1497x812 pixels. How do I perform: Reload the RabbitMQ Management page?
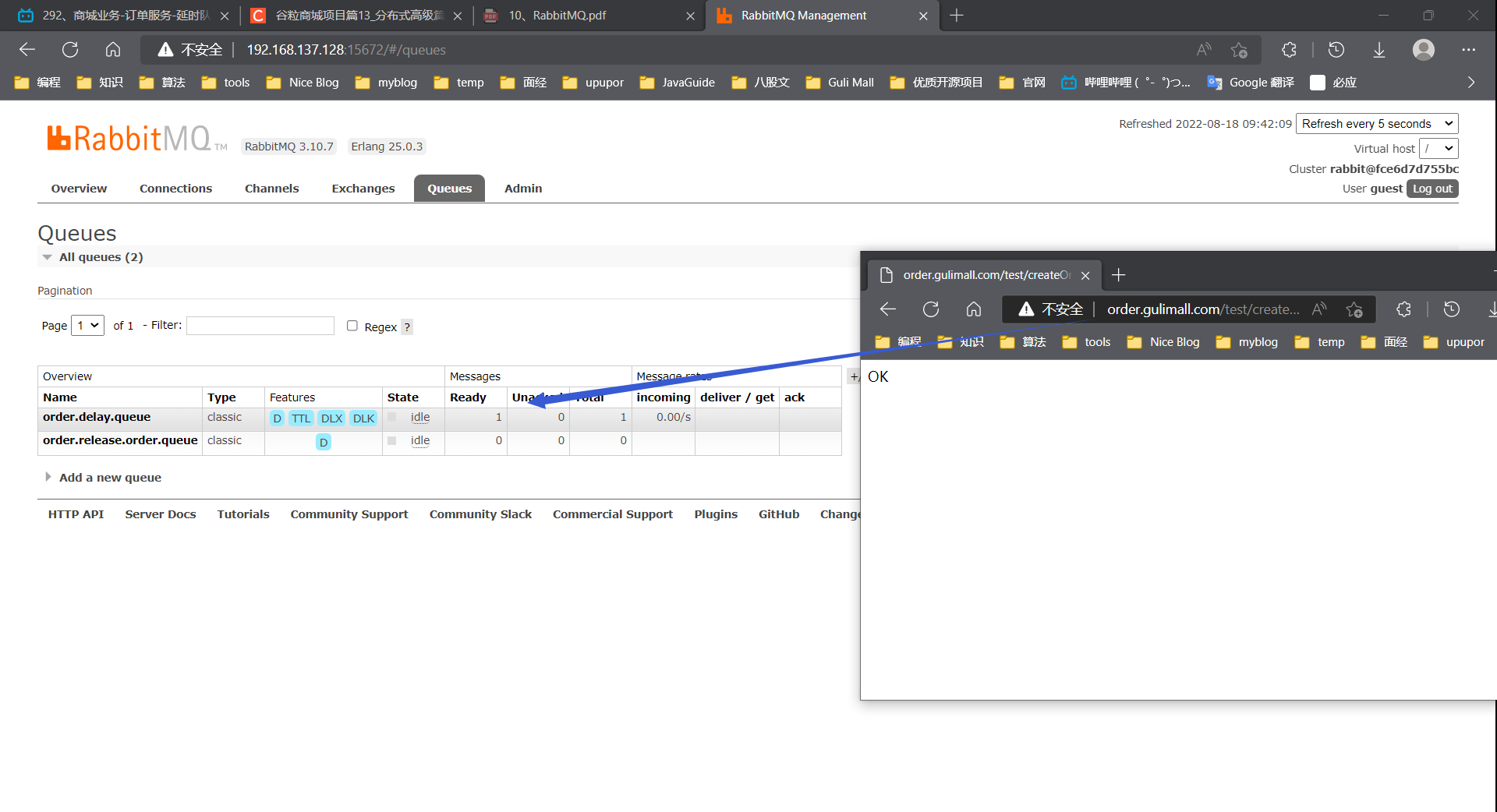70,50
